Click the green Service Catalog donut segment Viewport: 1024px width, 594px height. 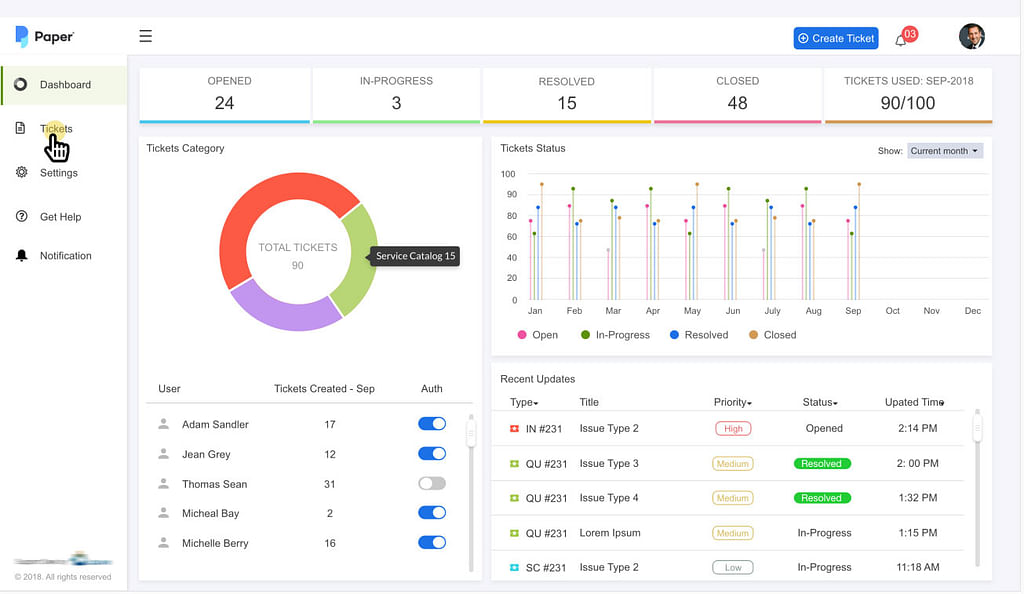pyautogui.click(x=354, y=260)
